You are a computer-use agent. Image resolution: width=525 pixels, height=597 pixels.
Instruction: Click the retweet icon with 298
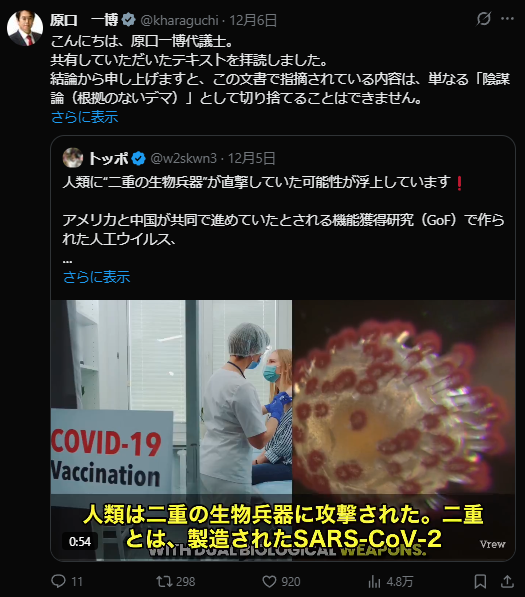pos(163,581)
